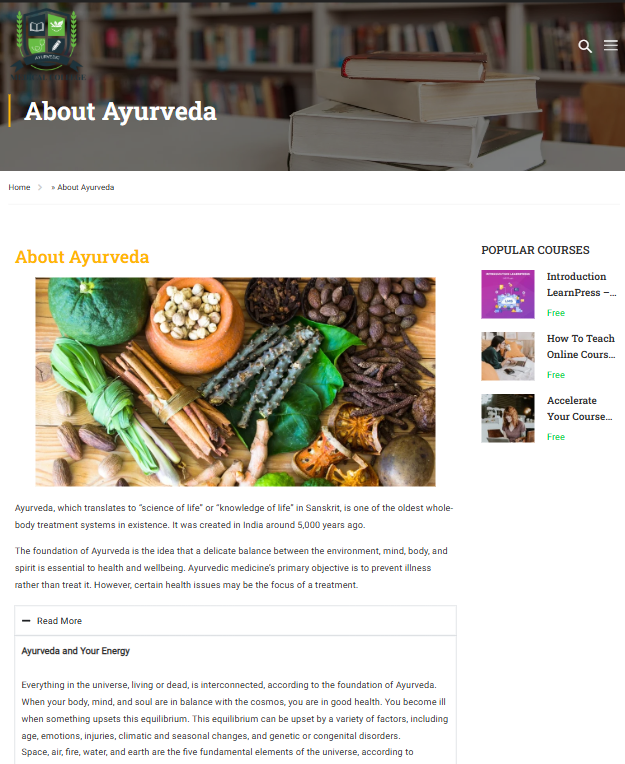Toggle the Read More accordion header
The width and height of the screenshot is (625, 764).
click(x=235, y=621)
